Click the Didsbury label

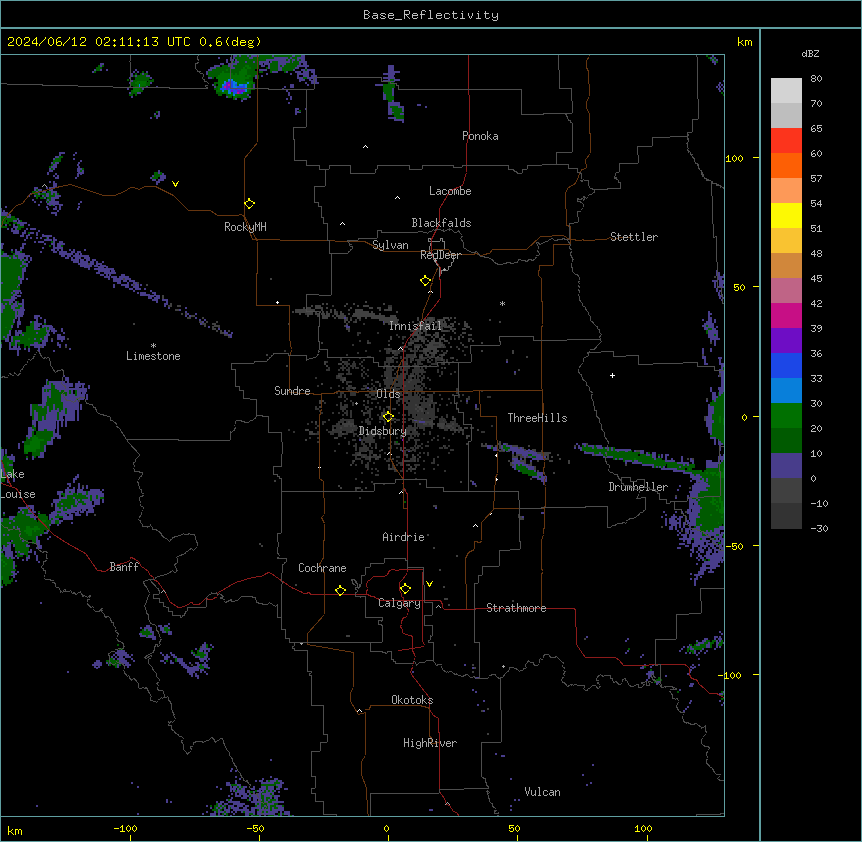383,431
